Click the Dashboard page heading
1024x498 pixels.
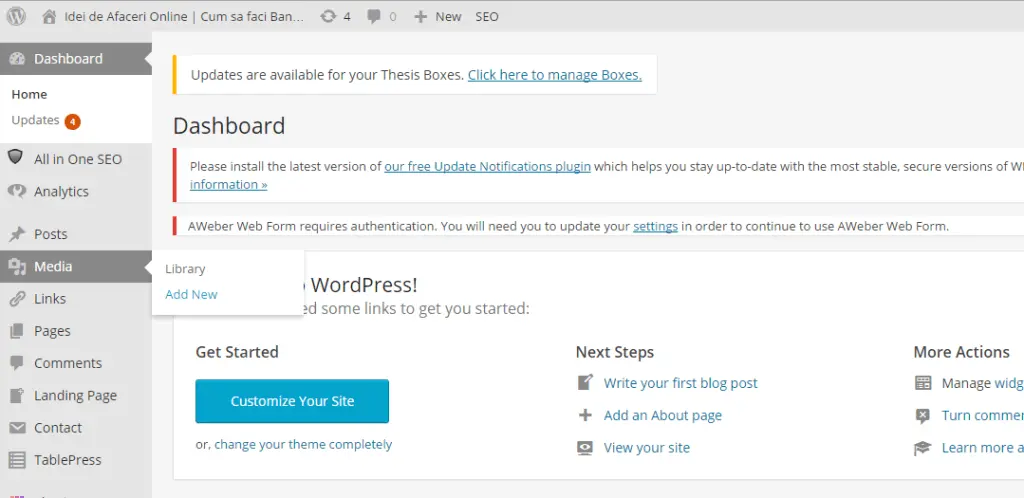click(x=229, y=125)
